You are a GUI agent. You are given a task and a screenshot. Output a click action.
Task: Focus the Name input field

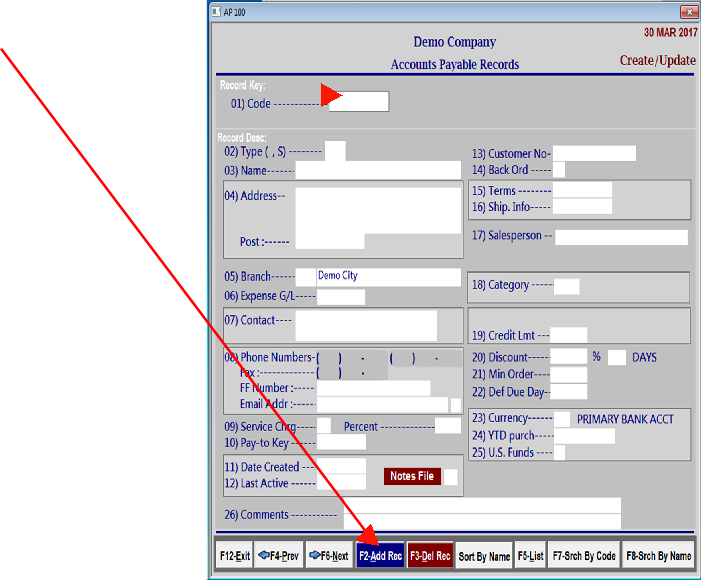pos(378,171)
